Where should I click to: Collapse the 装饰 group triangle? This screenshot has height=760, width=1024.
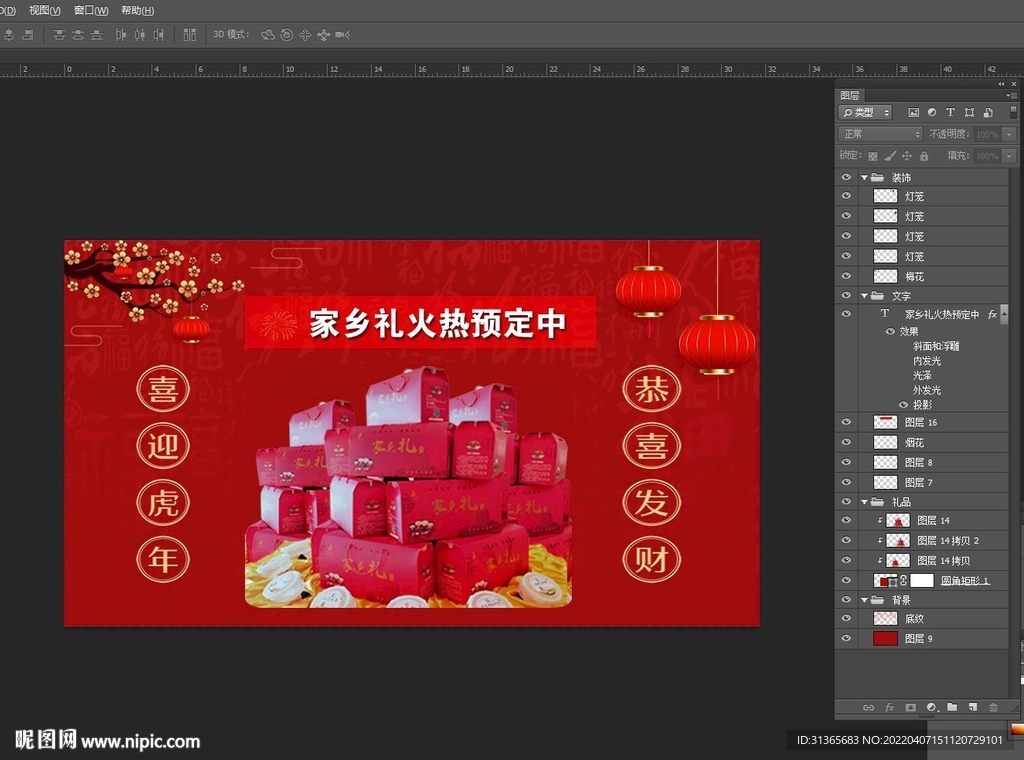pyautogui.click(x=864, y=178)
